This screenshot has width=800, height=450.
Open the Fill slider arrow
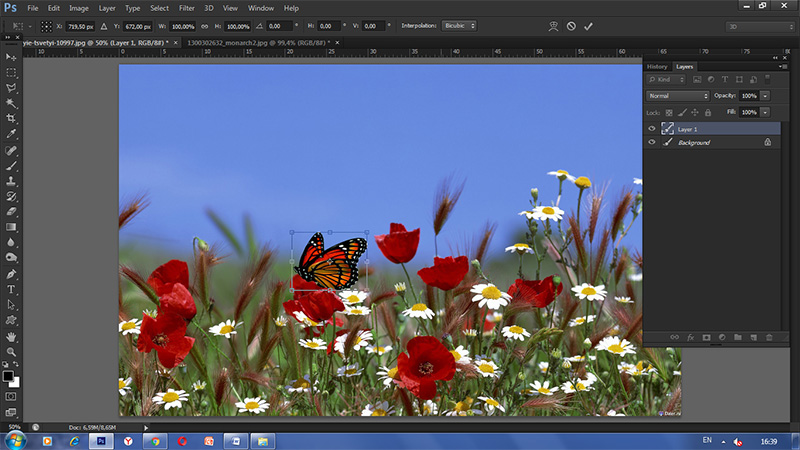pos(765,112)
